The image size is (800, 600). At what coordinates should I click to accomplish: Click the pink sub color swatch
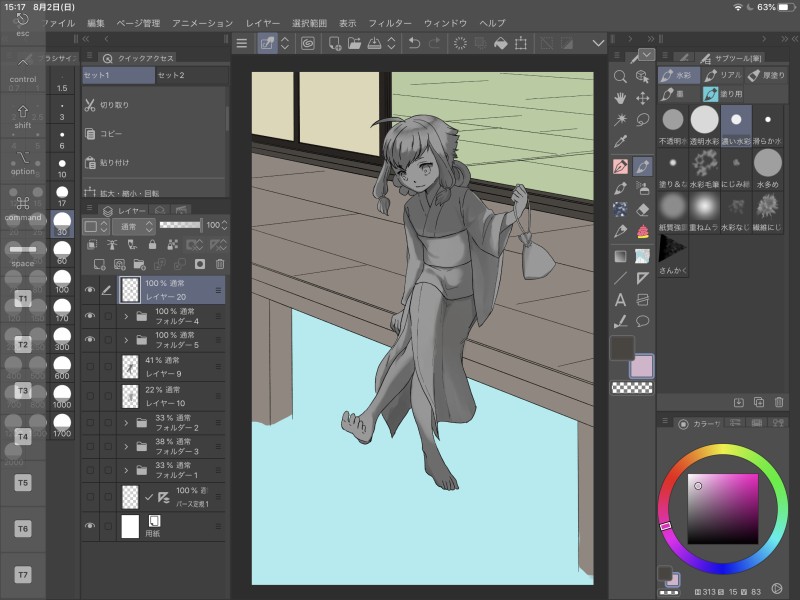(641, 366)
